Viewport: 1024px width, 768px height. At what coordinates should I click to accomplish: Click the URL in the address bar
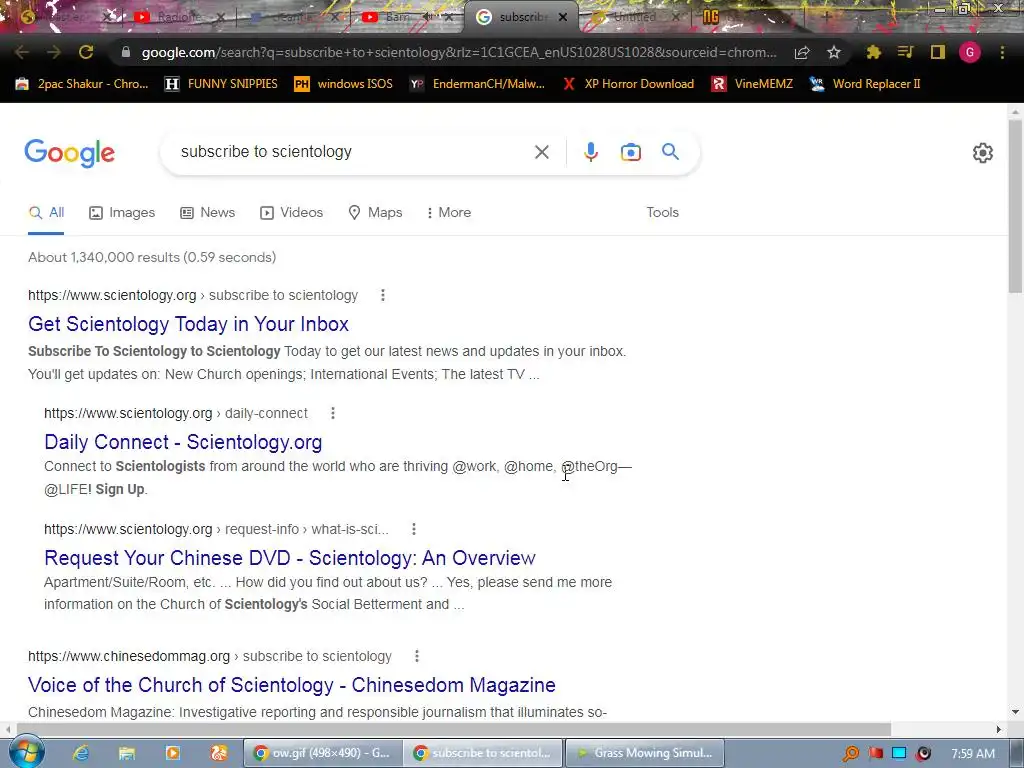point(459,52)
